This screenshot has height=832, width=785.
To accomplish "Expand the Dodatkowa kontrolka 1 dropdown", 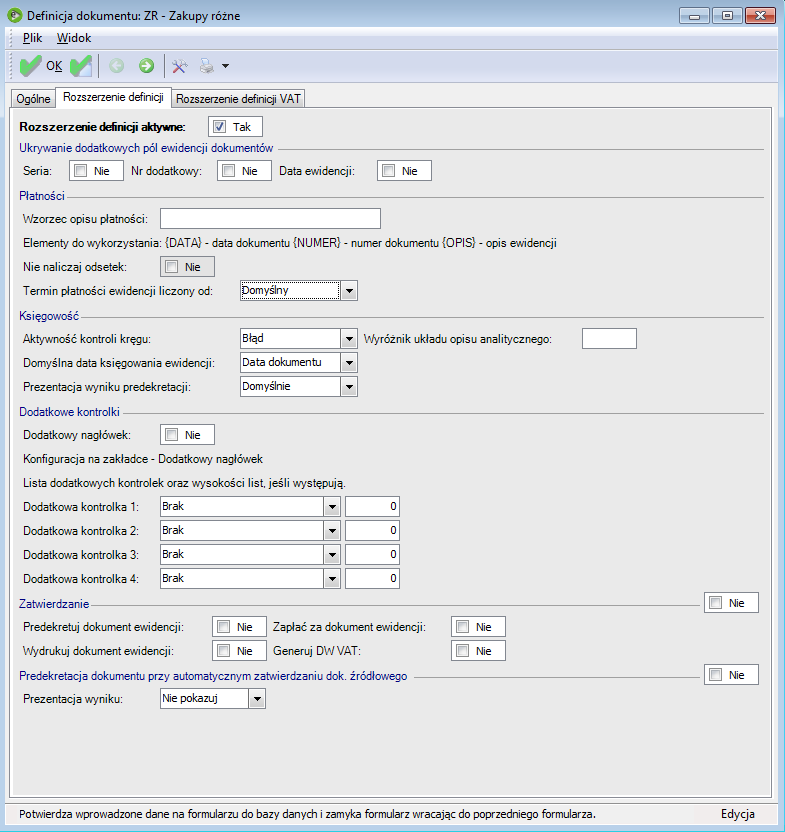I will (332, 507).
